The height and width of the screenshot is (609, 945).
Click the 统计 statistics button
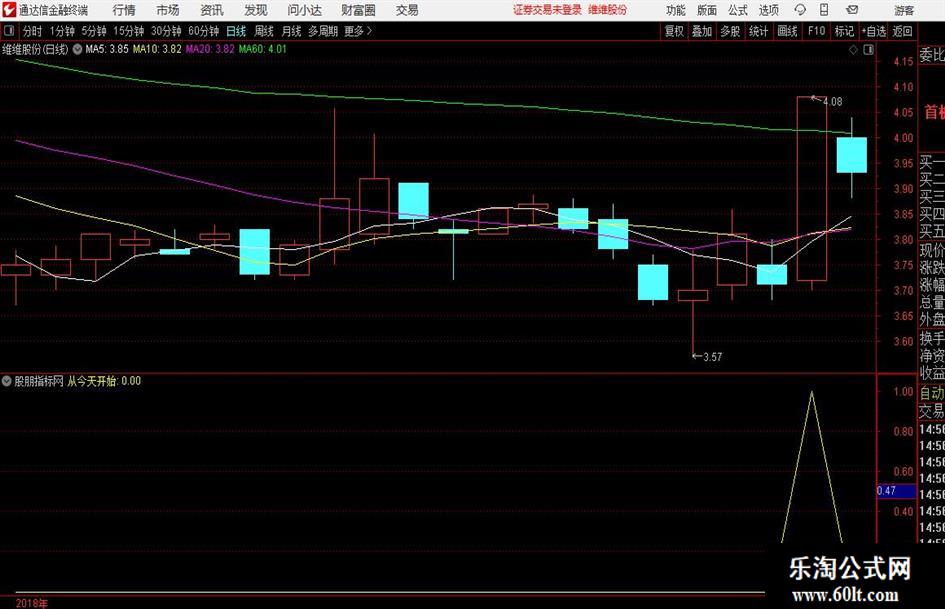click(758, 31)
